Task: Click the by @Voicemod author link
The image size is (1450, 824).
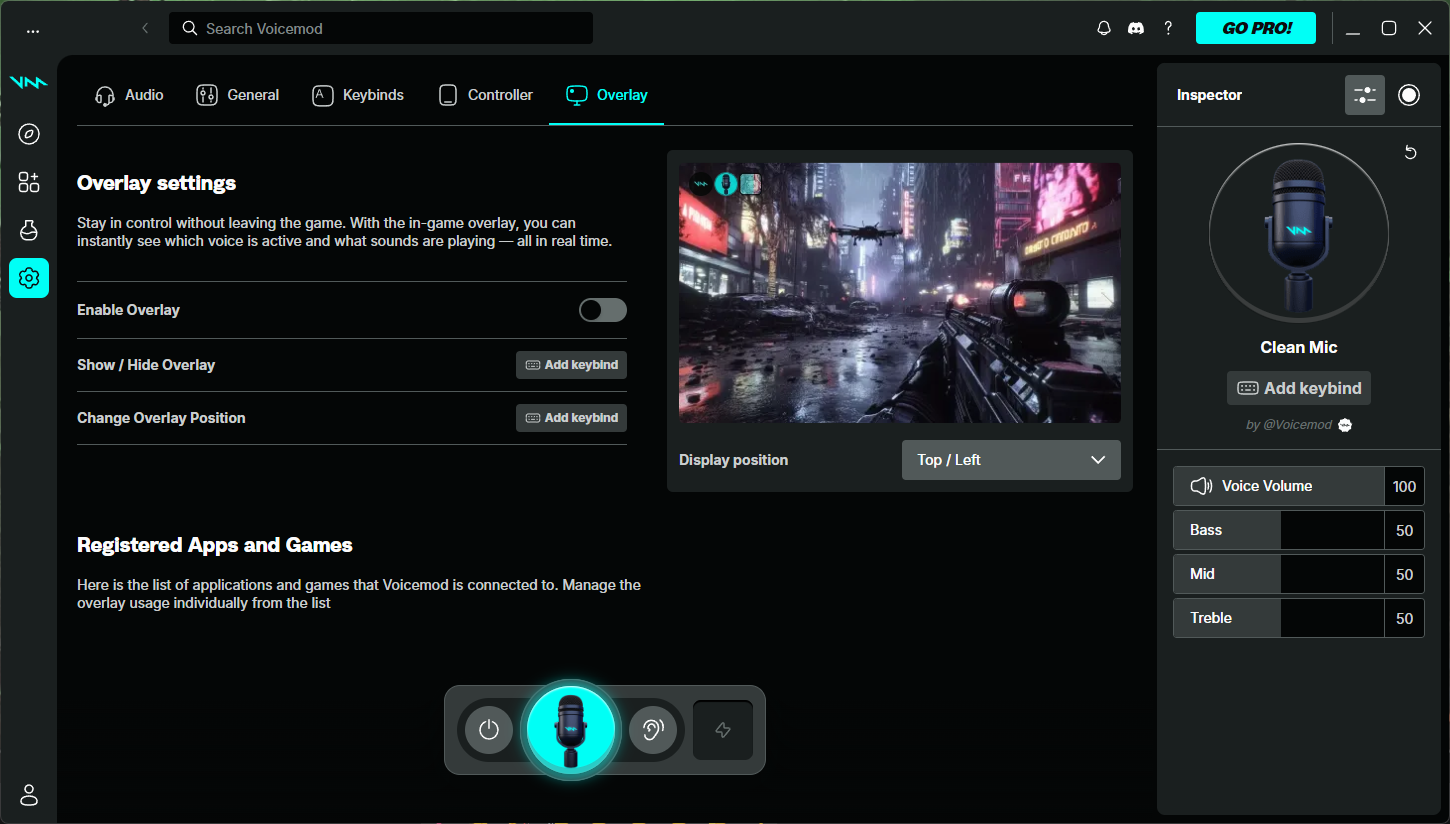Action: [x=1289, y=425]
